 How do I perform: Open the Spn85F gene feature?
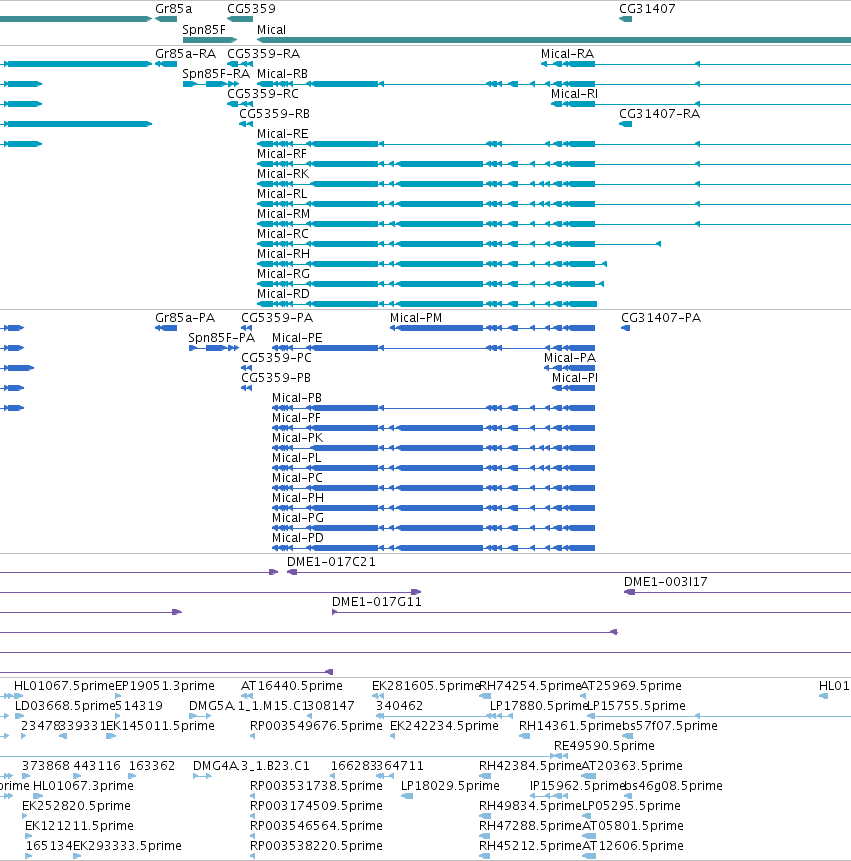pyautogui.click(x=210, y=40)
